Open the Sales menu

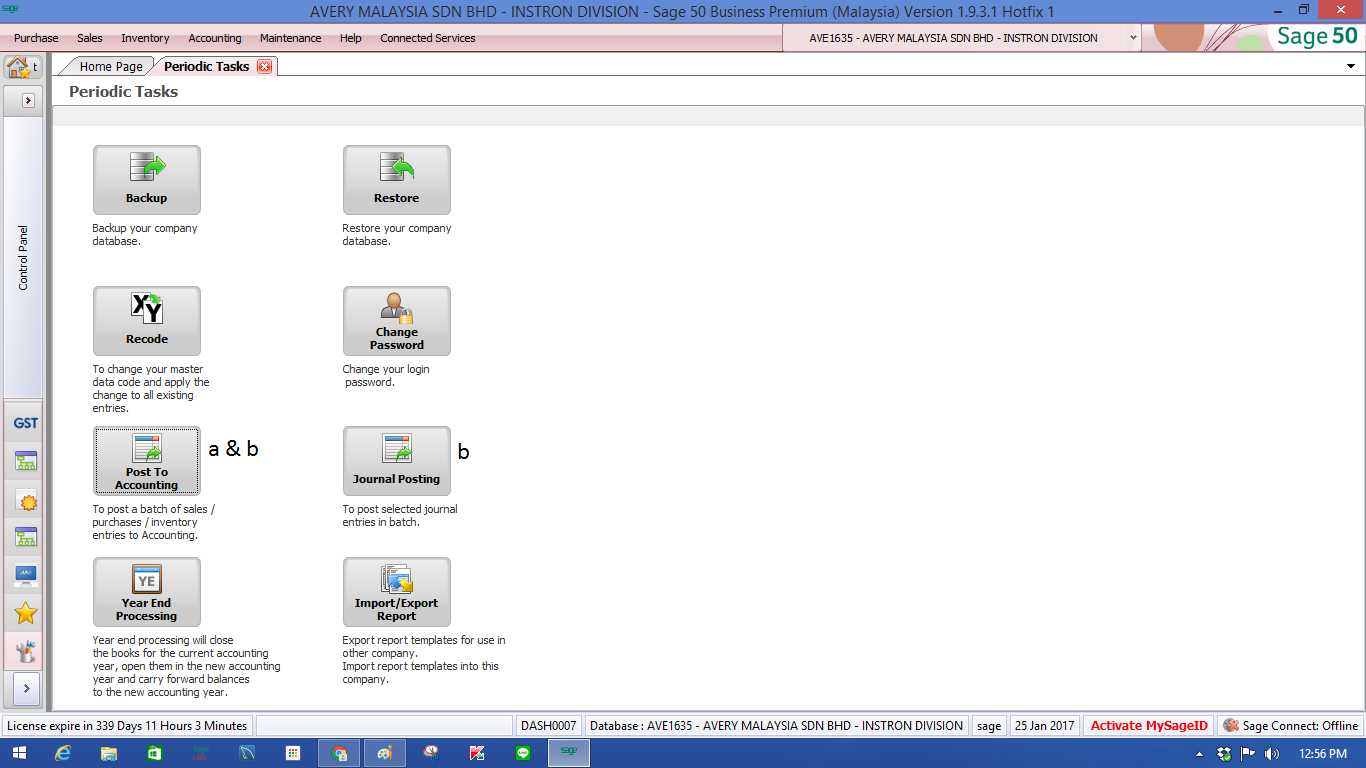point(90,38)
